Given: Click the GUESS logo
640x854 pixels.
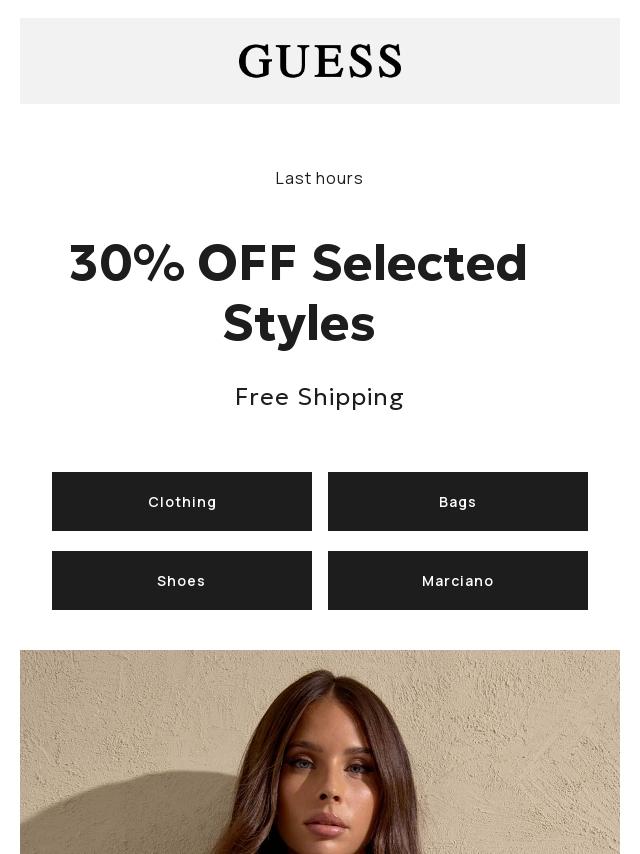Looking at the screenshot, I should coord(320,61).
